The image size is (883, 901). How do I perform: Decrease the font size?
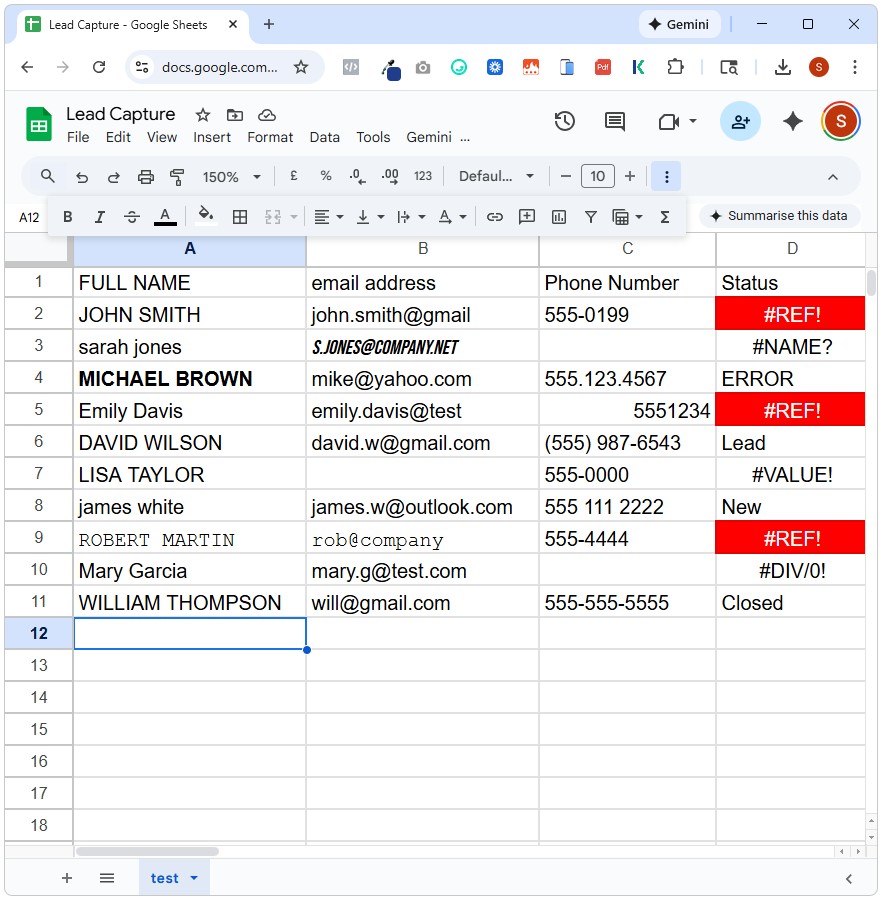566,176
